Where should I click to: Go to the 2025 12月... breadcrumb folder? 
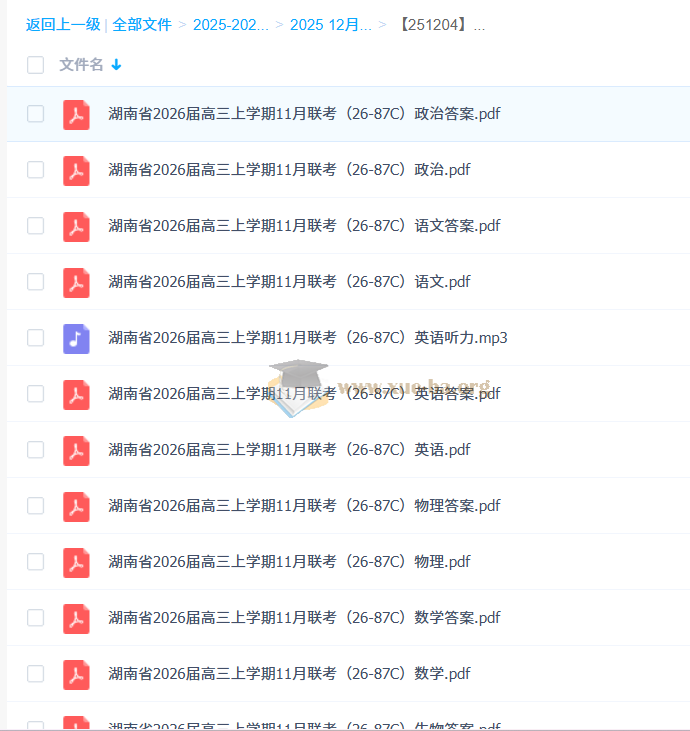tap(330, 25)
